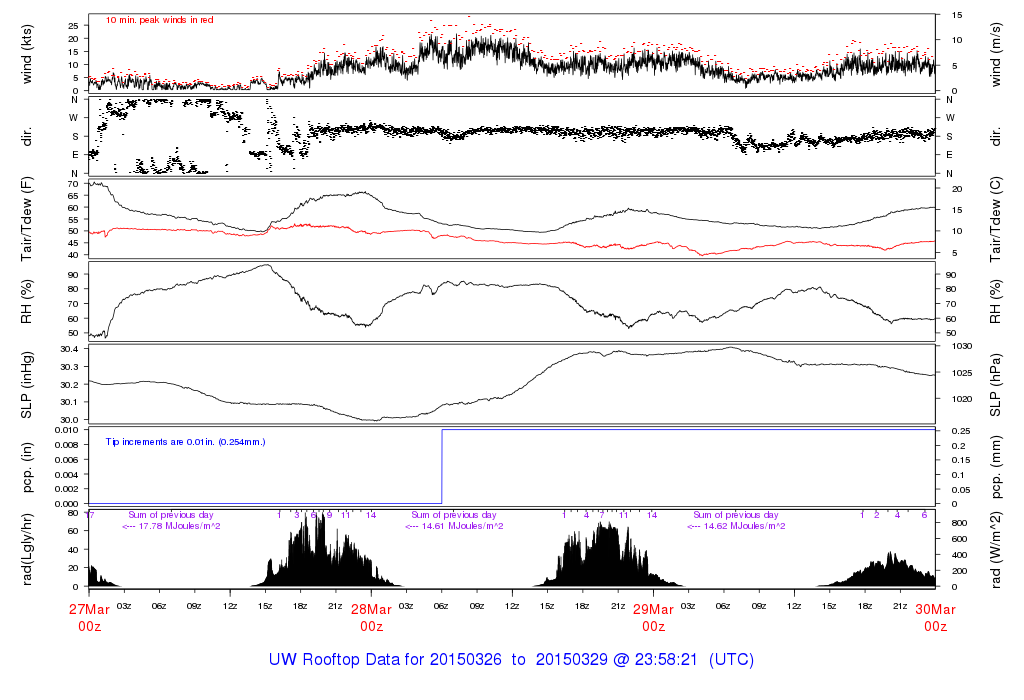Select the 'pcp. (in)' axis label
The image size is (1024, 700).
point(27,468)
